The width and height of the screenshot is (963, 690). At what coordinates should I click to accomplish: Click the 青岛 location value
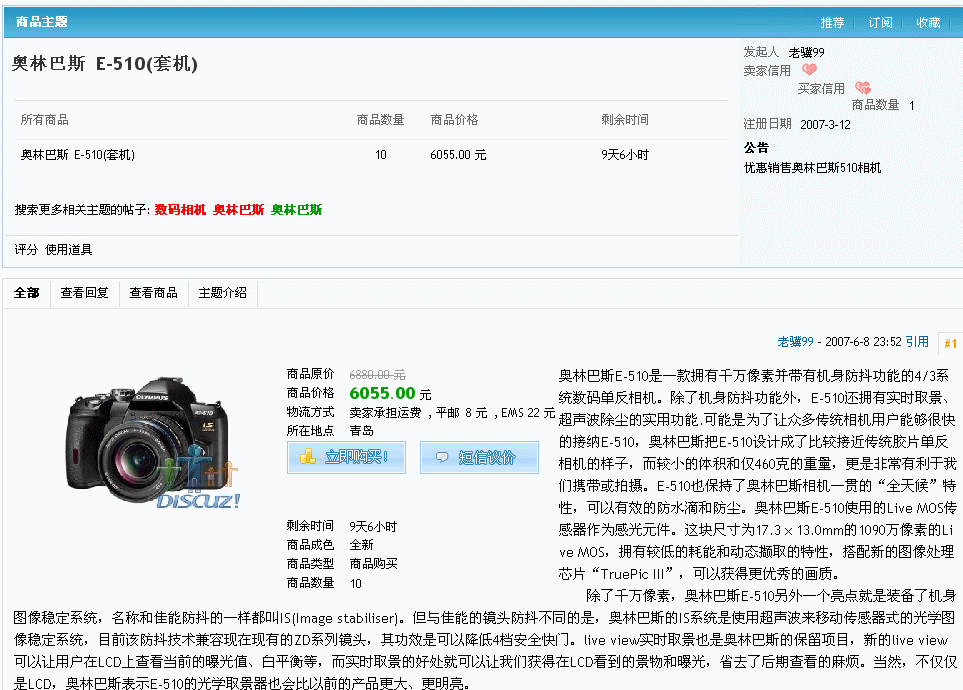point(361,431)
